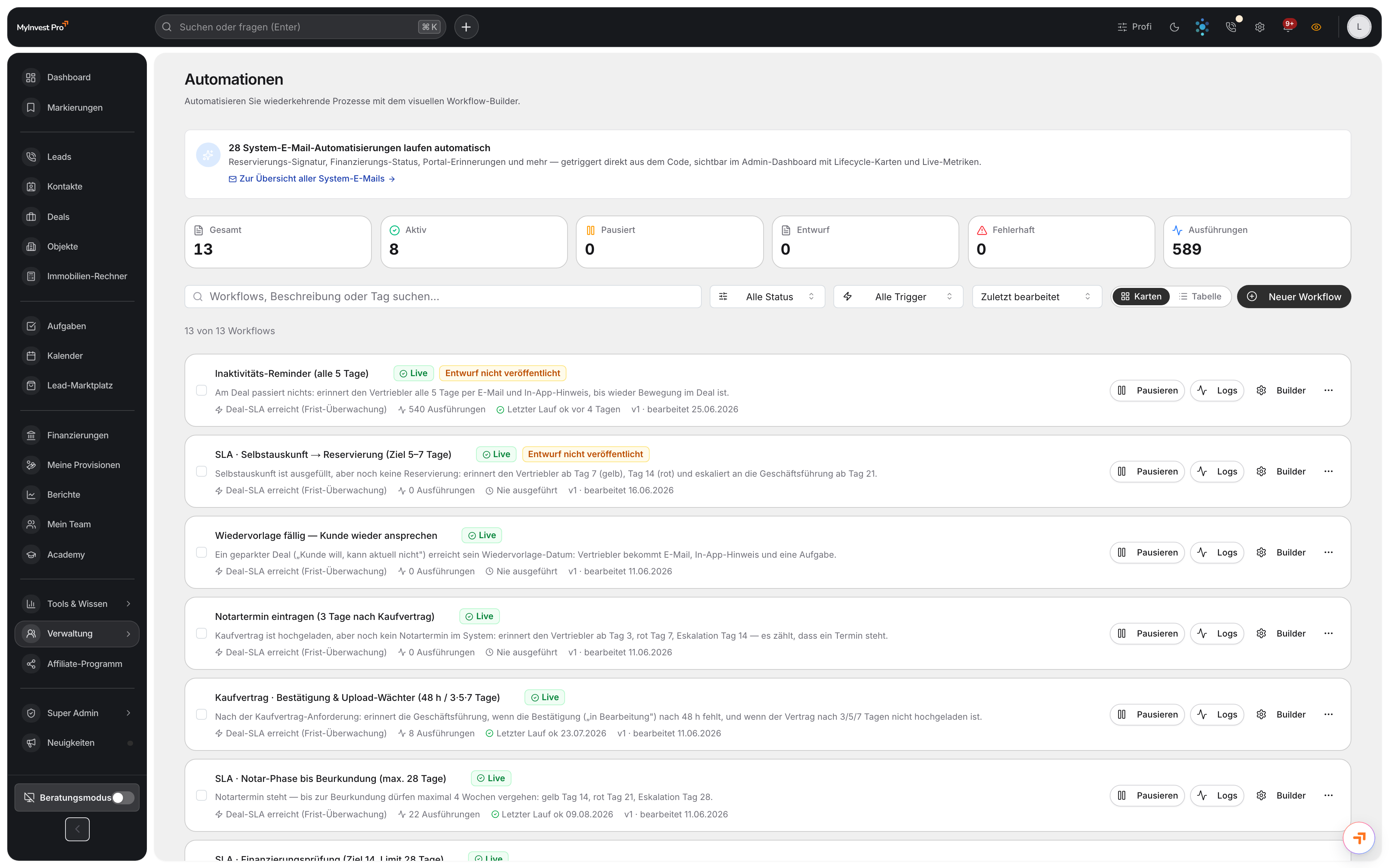Select checkbox for SLA Selbstauskunft workflow
This screenshot has height=868, width=1389.
click(x=201, y=471)
